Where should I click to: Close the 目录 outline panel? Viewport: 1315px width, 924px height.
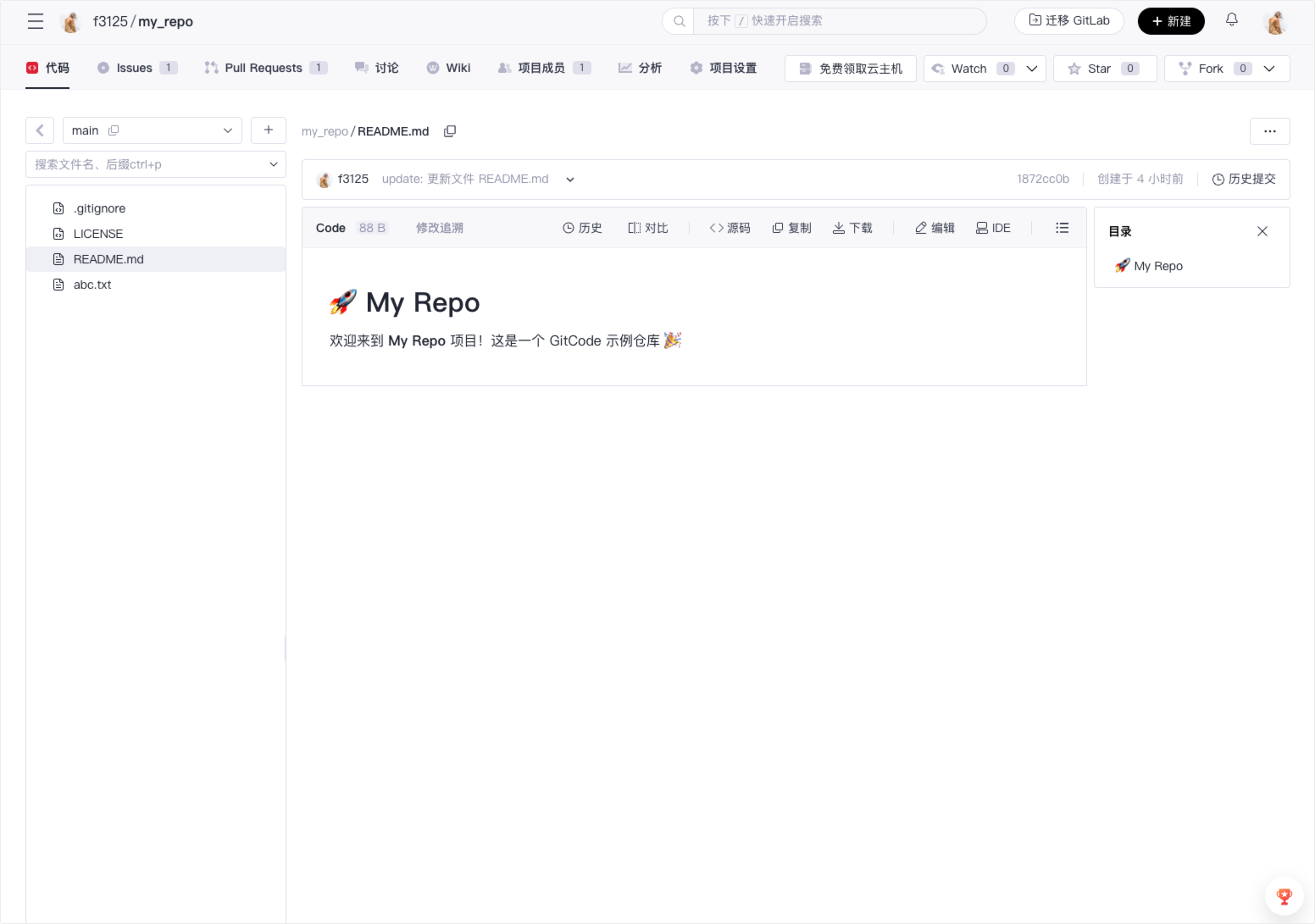point(1262,231)
